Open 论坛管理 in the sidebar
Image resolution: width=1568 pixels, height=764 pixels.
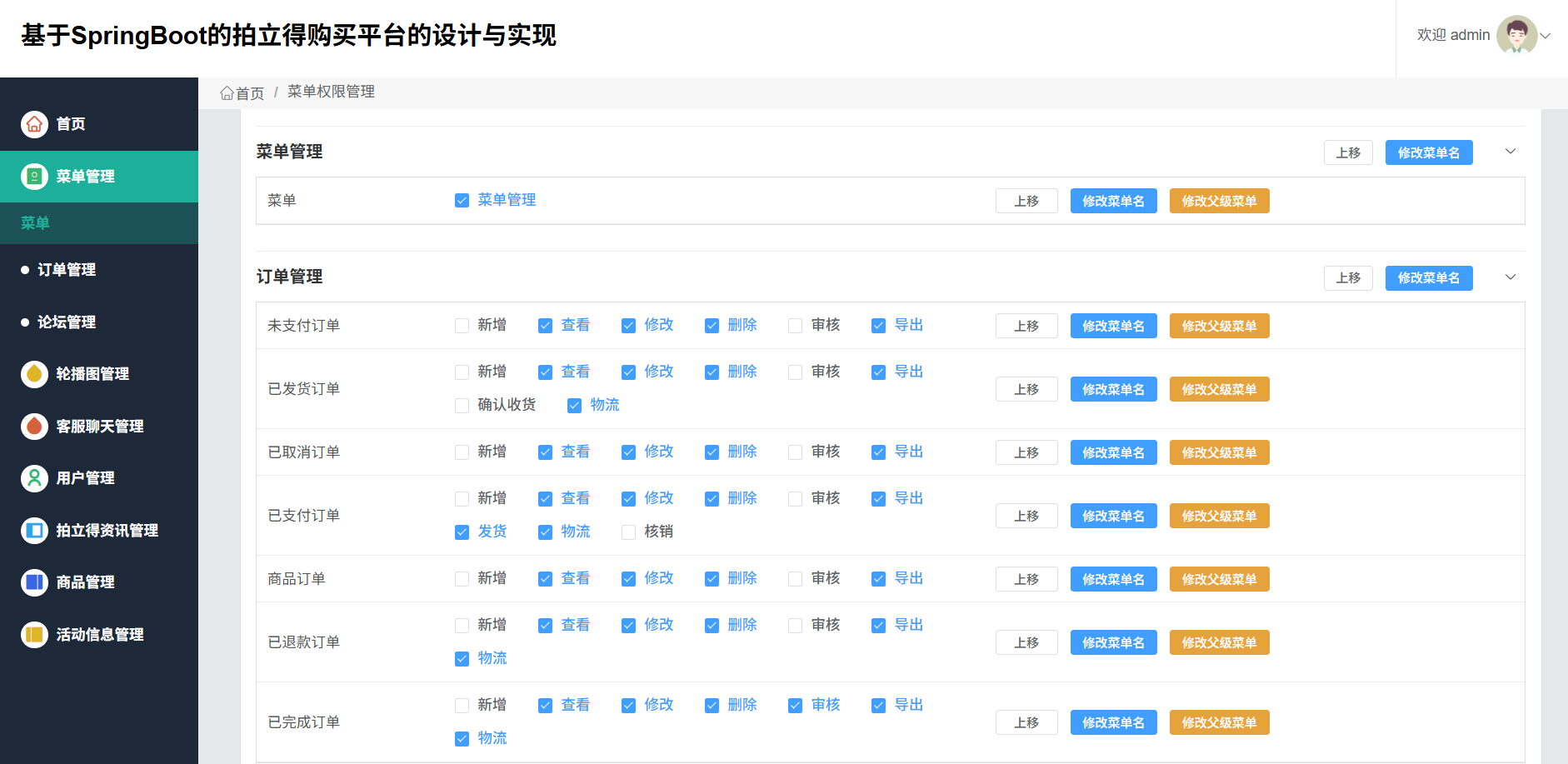pos(99,322)
